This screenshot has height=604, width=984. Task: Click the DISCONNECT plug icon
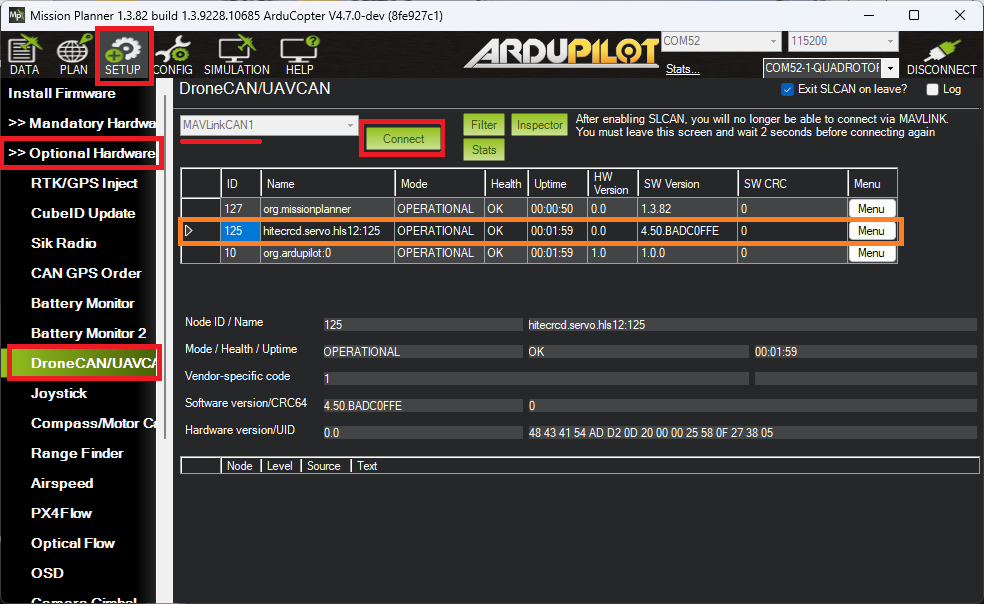[x=941, y=57]
